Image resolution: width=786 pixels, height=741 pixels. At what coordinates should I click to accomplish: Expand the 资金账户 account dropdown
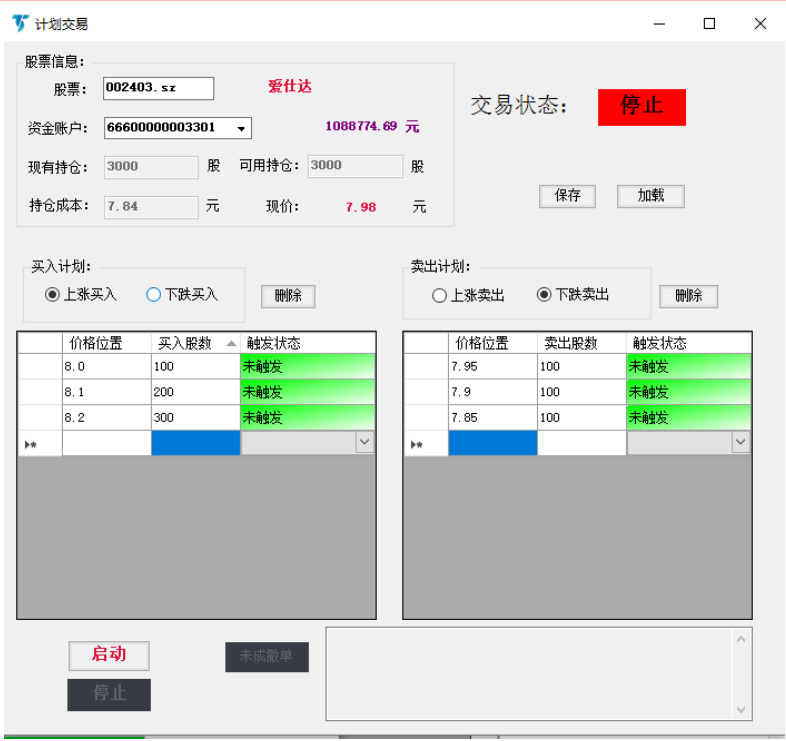click(x=241, y=128)
